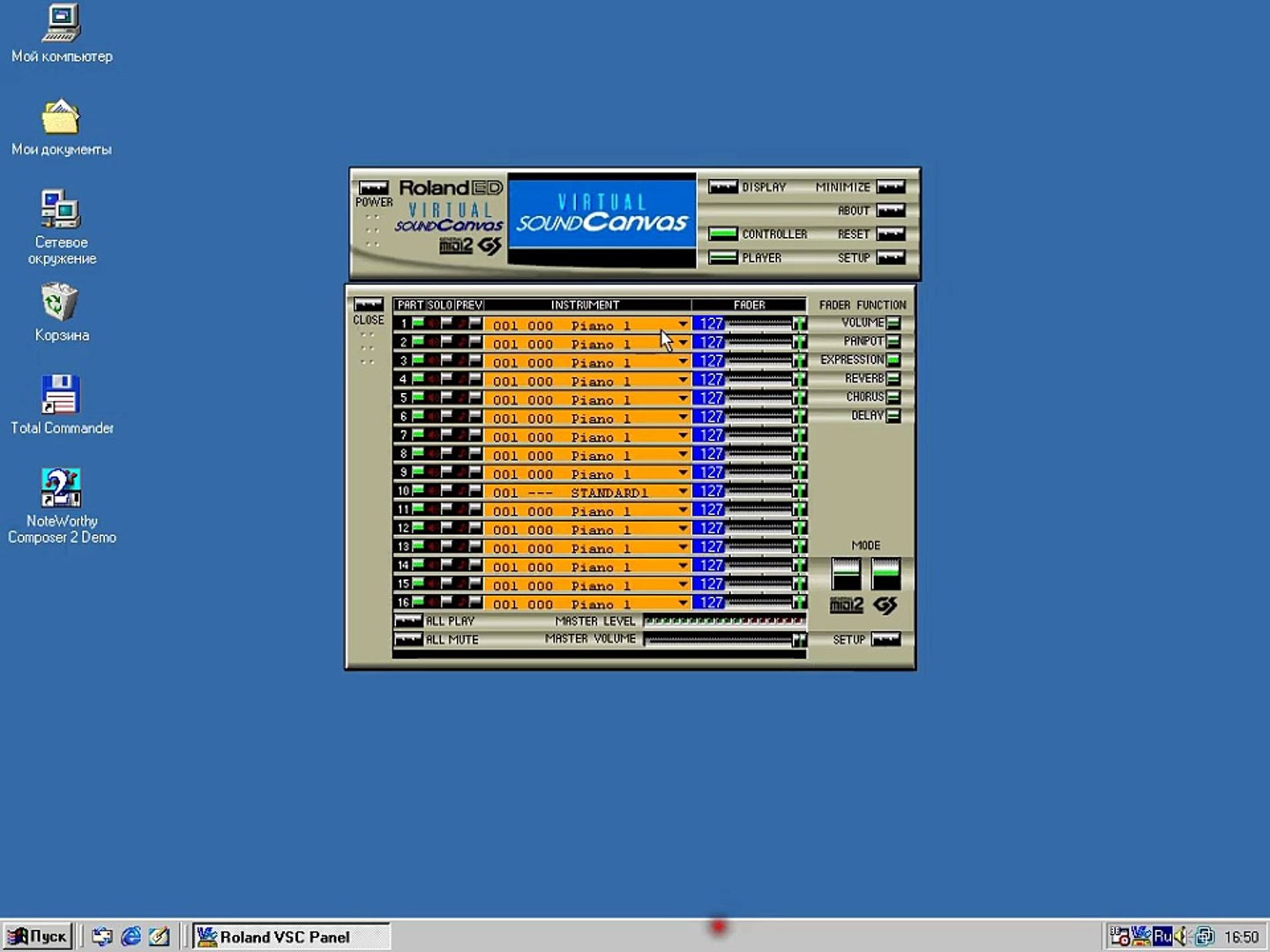Toggle the PLAYER panel button
1270x952 pixels.
pyautogui.click(x=723, y=258)
